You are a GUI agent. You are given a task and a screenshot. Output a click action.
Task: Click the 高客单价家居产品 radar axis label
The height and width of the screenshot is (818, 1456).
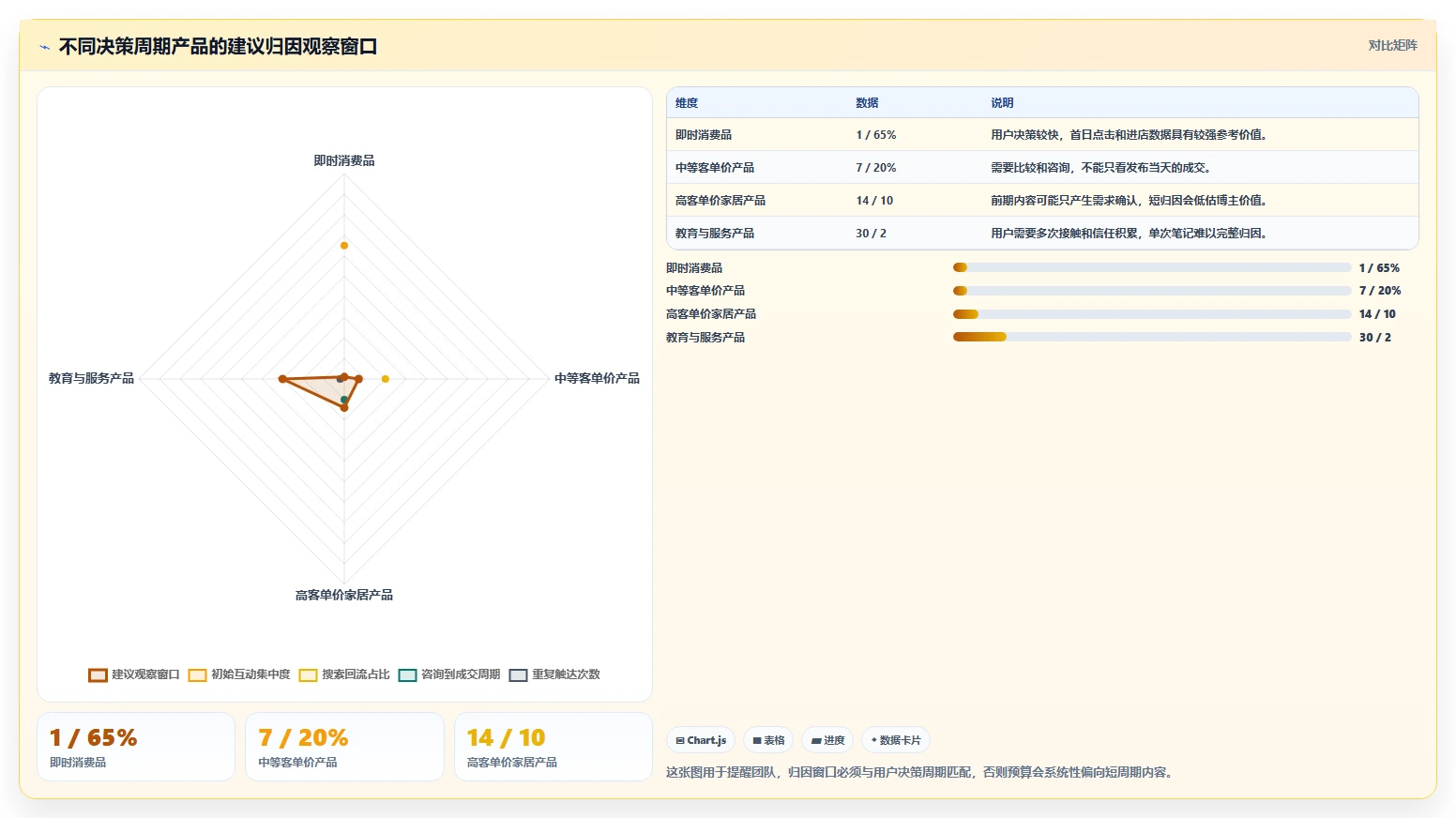point(344,596)
